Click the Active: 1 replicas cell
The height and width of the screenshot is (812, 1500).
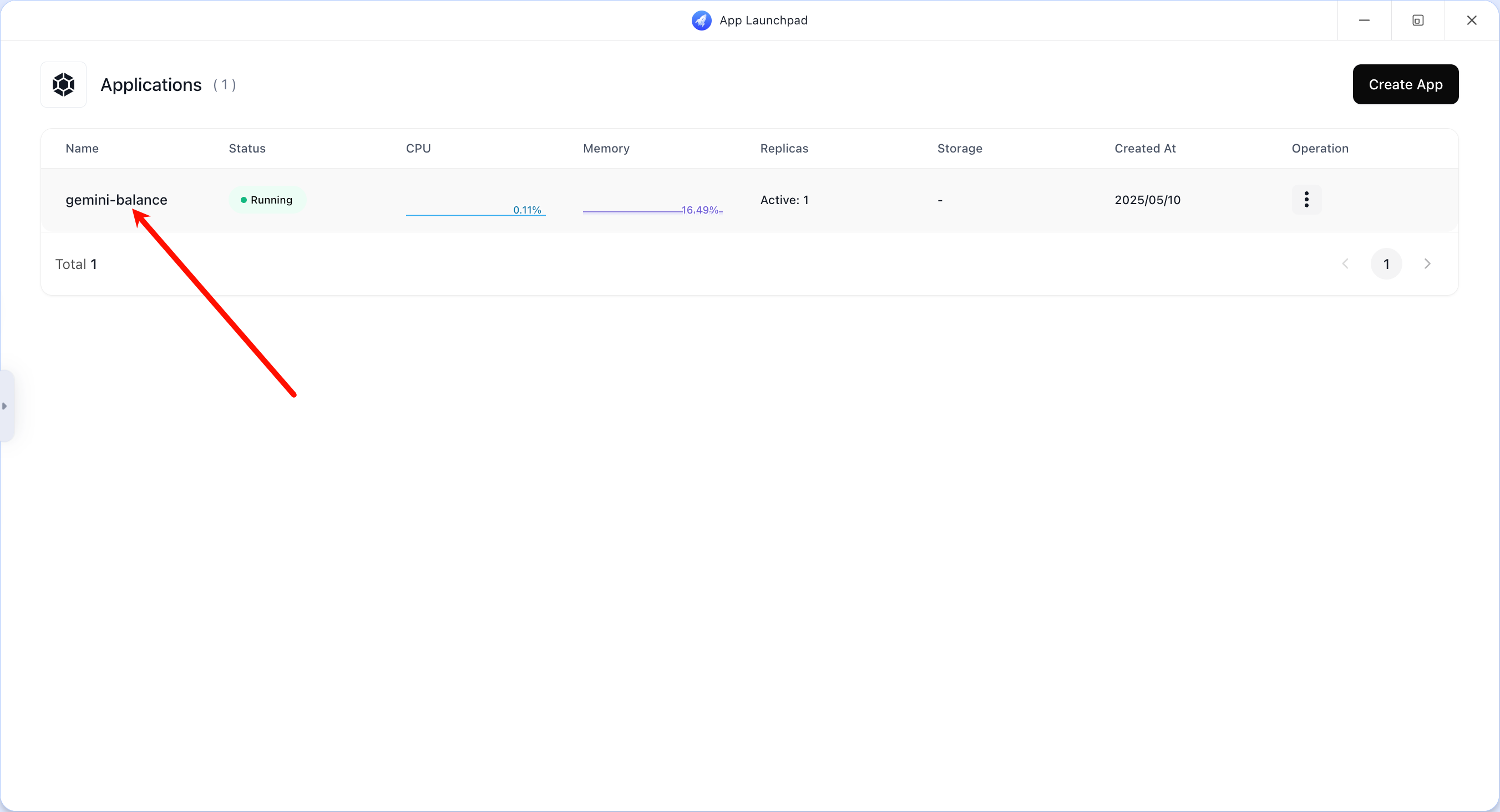click(784, 200)
